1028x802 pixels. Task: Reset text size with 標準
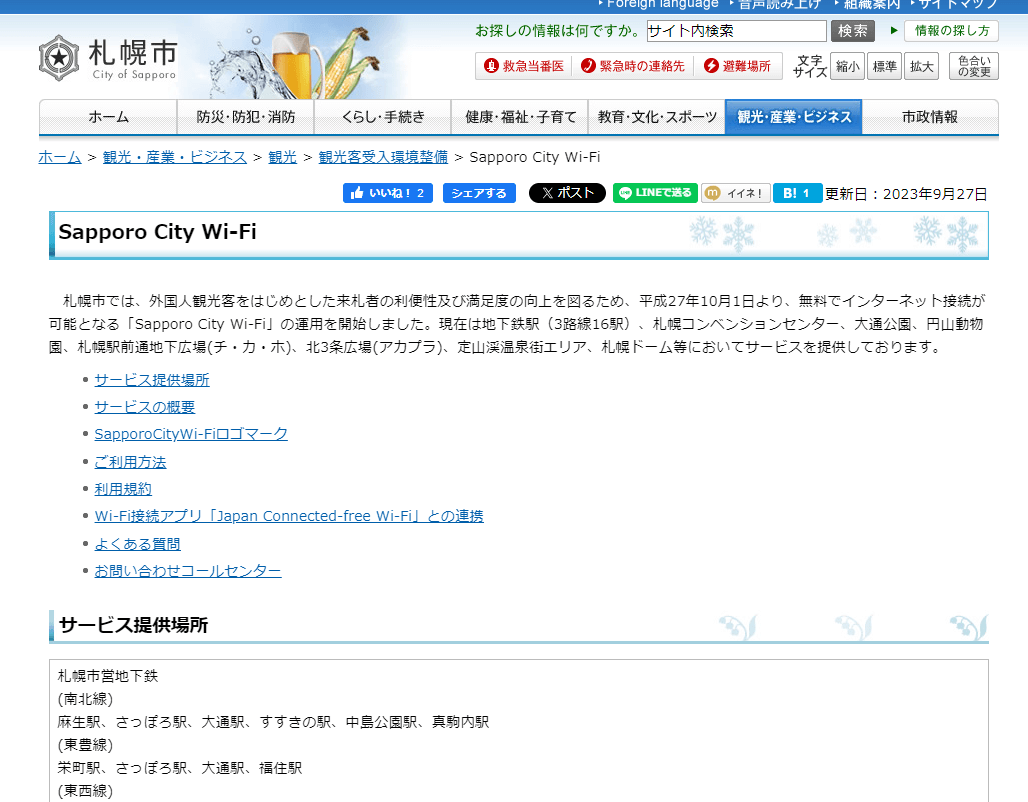(884, 66)
